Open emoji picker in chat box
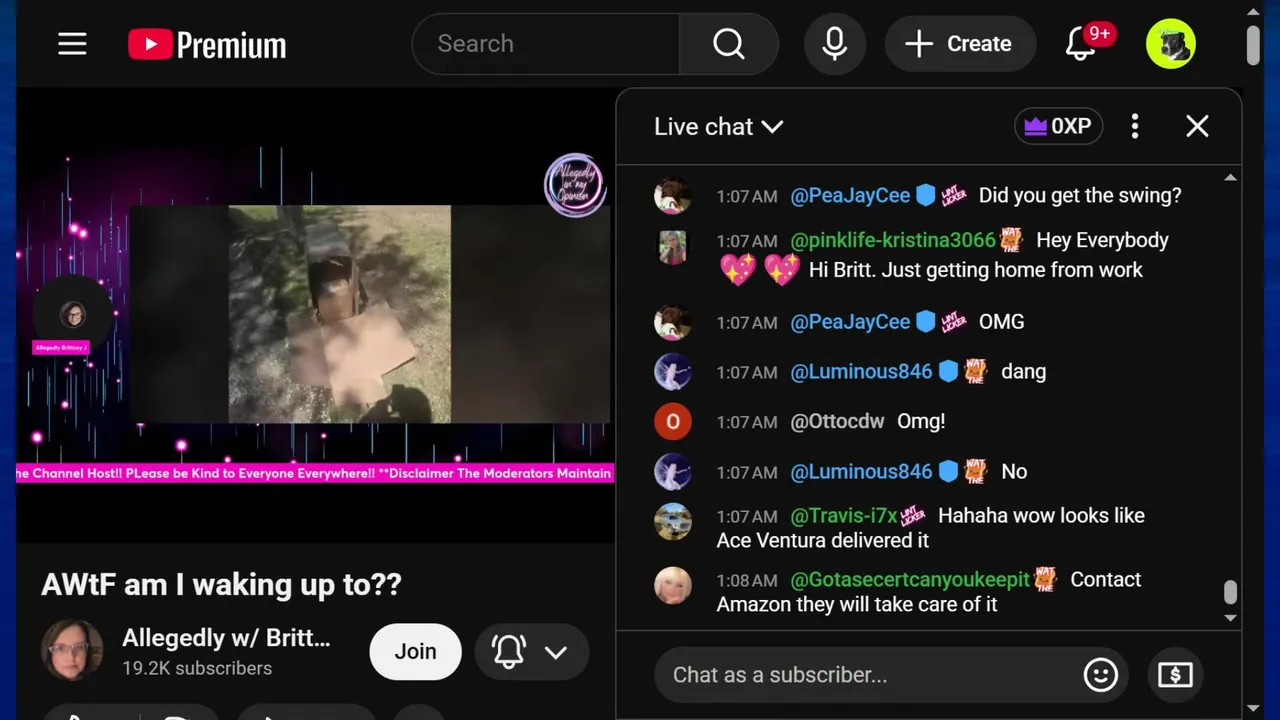 tap(1100, 675)
